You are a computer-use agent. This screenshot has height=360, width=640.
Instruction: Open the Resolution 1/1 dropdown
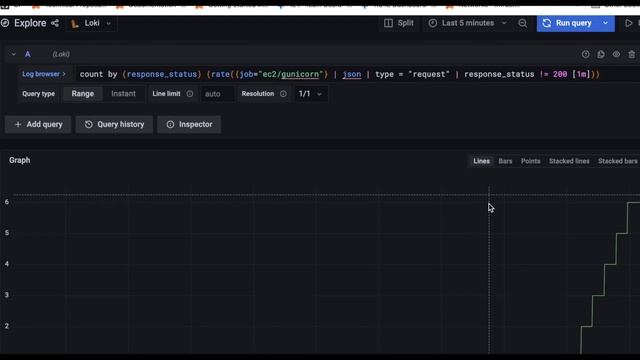click(310, 94)
